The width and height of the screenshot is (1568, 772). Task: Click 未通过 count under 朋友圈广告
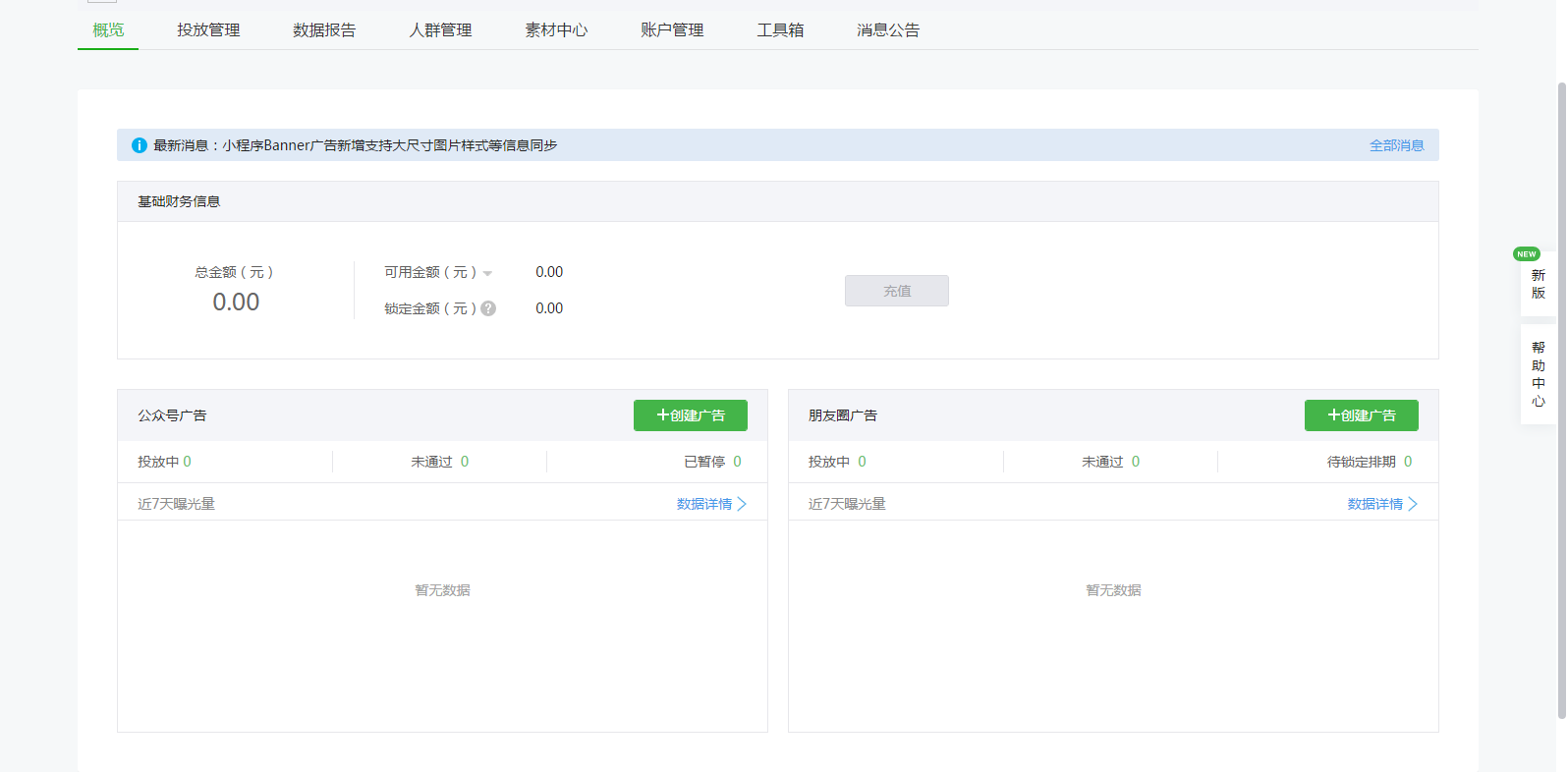click(1136, 462)
